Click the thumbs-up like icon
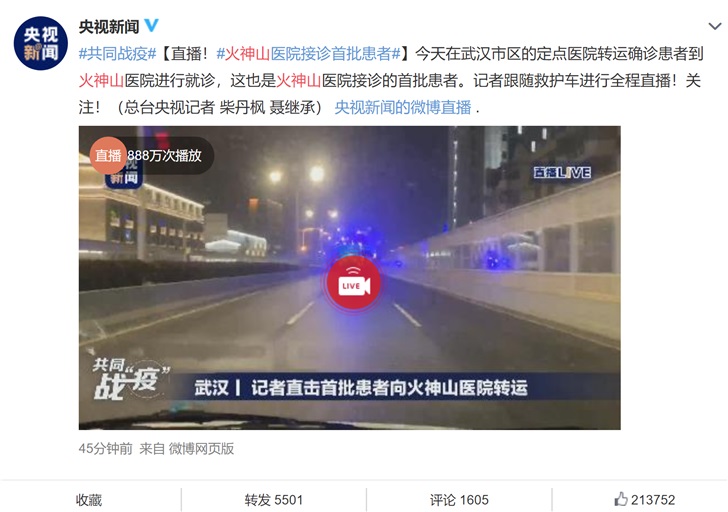This screenshot has width=728, height=512. click(621, 499)
